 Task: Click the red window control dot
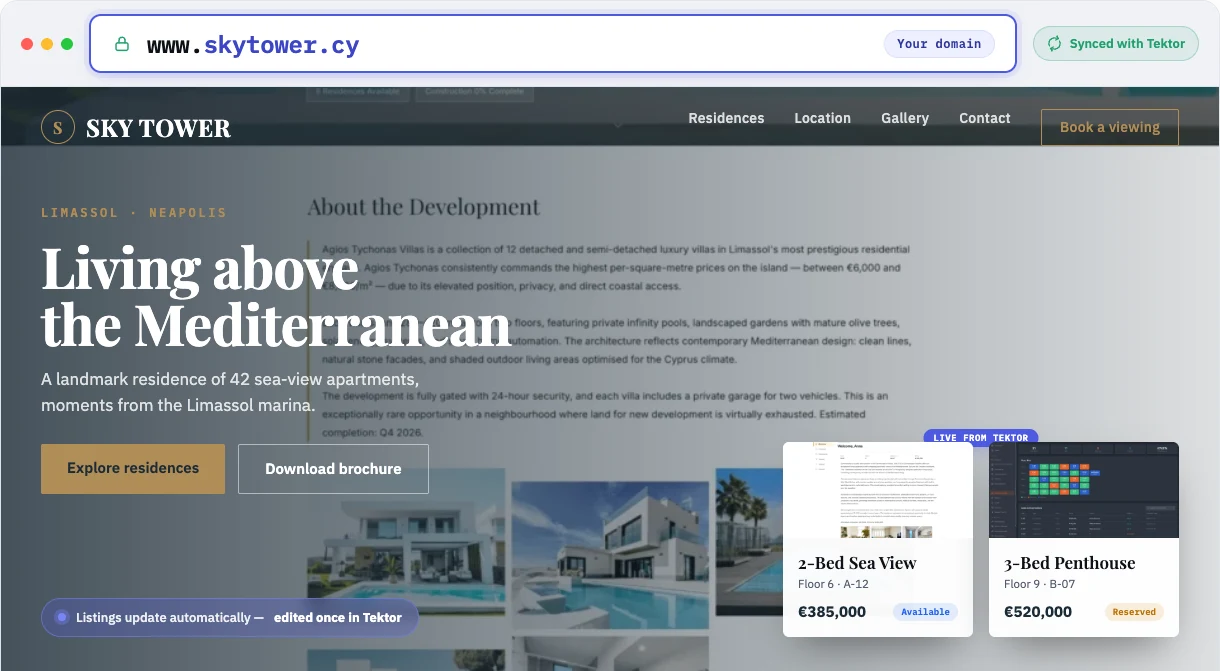27,44
